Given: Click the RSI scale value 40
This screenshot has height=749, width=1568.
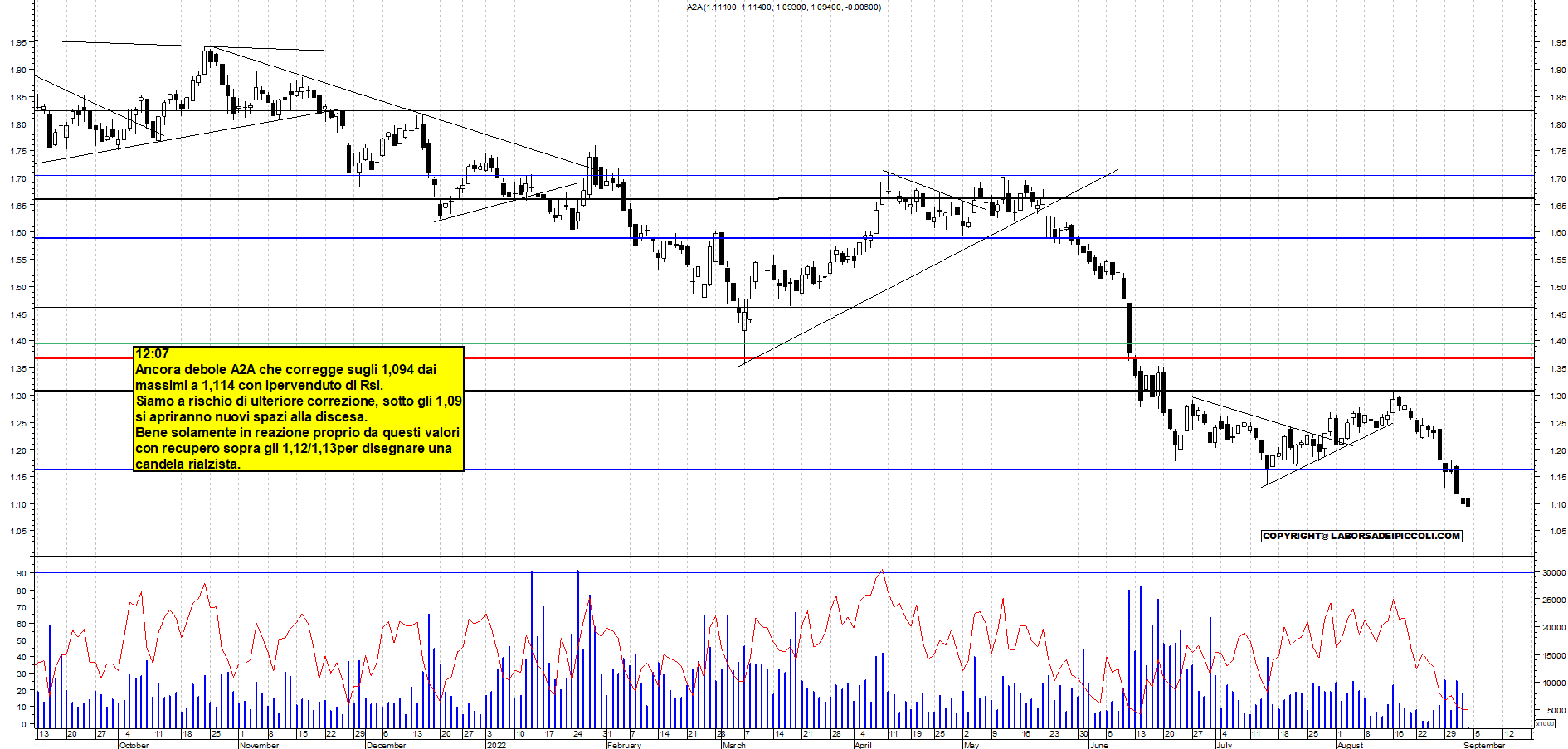Looking at the screenshot, I should (x=20, y=657).
